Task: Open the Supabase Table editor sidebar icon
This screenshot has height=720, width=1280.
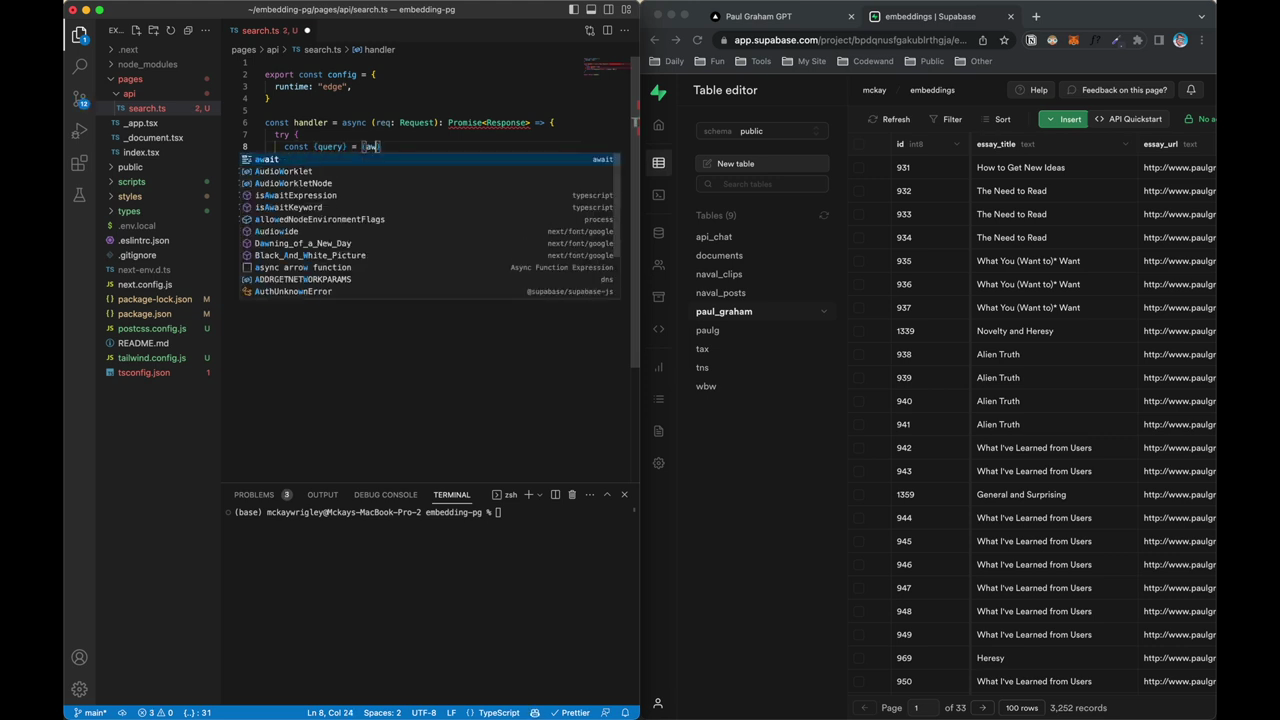Action: 658,163
